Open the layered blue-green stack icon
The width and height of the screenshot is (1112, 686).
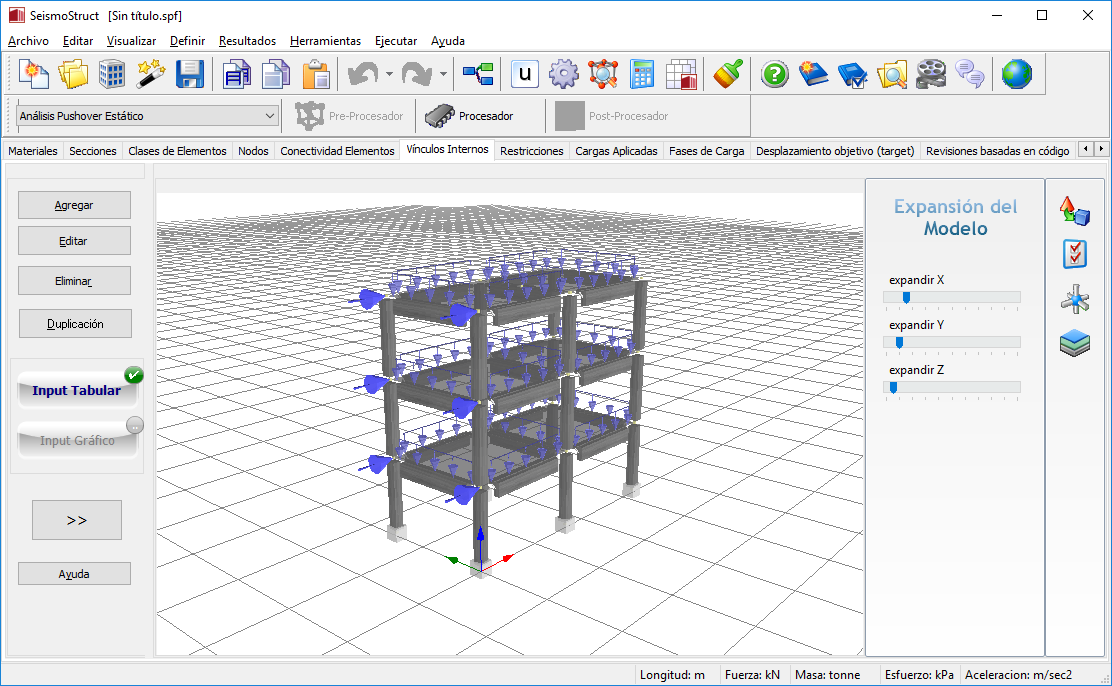pos(1075,344)
